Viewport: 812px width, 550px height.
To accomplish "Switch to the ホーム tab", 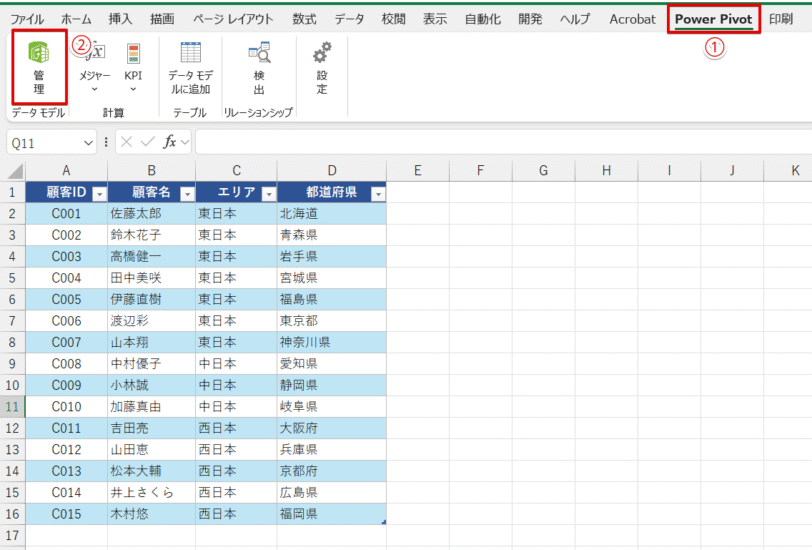I will tap(76, 19).
